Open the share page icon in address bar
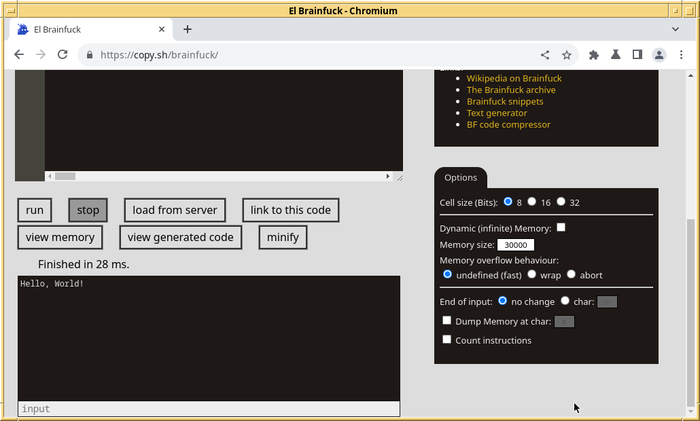 pyautogui.click(x=545, y=55)
